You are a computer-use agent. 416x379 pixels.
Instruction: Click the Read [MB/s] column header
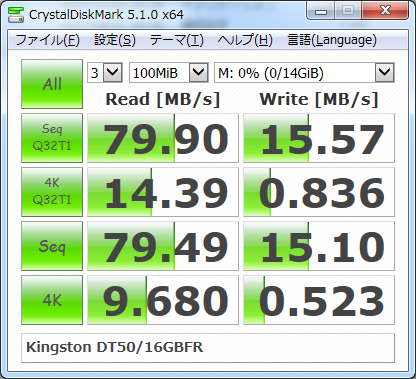[163, 99]
